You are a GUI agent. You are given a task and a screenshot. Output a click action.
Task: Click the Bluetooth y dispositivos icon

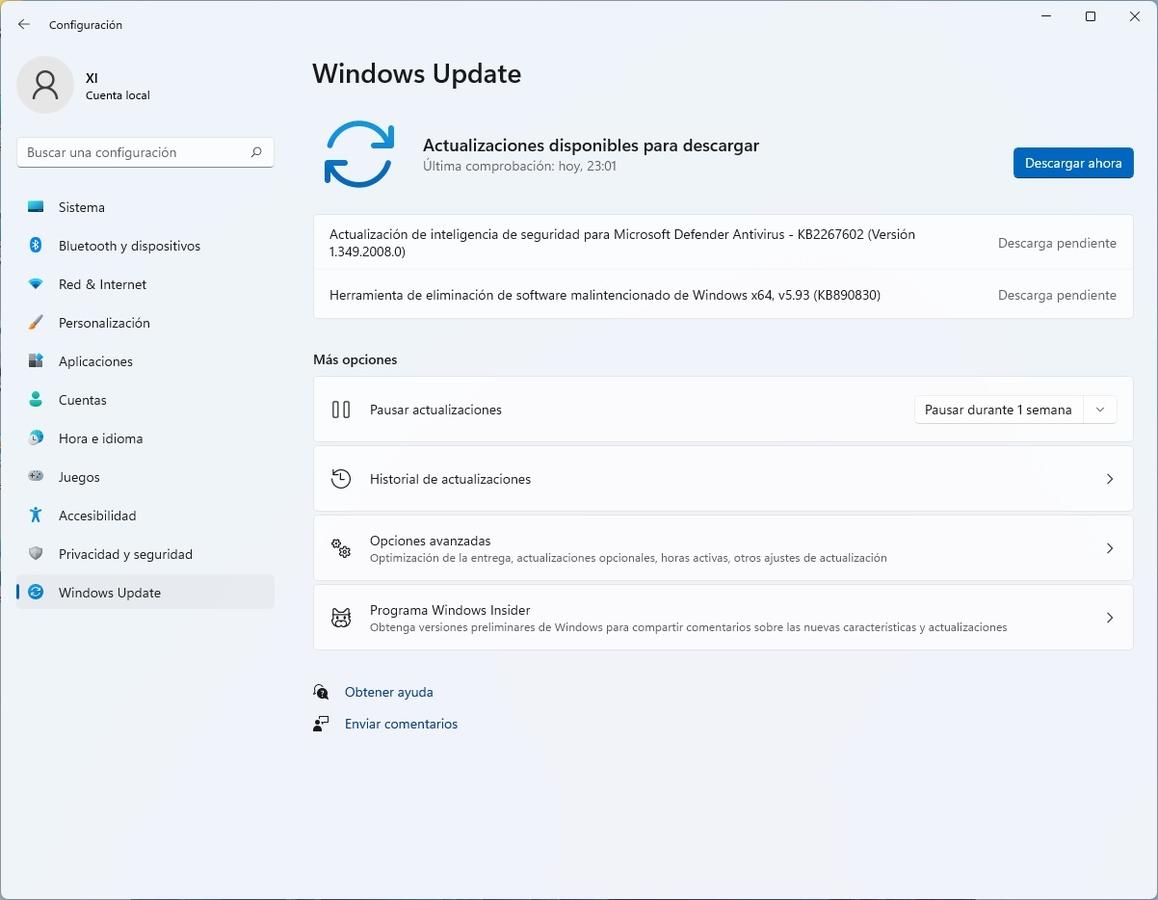coord(36,246)
